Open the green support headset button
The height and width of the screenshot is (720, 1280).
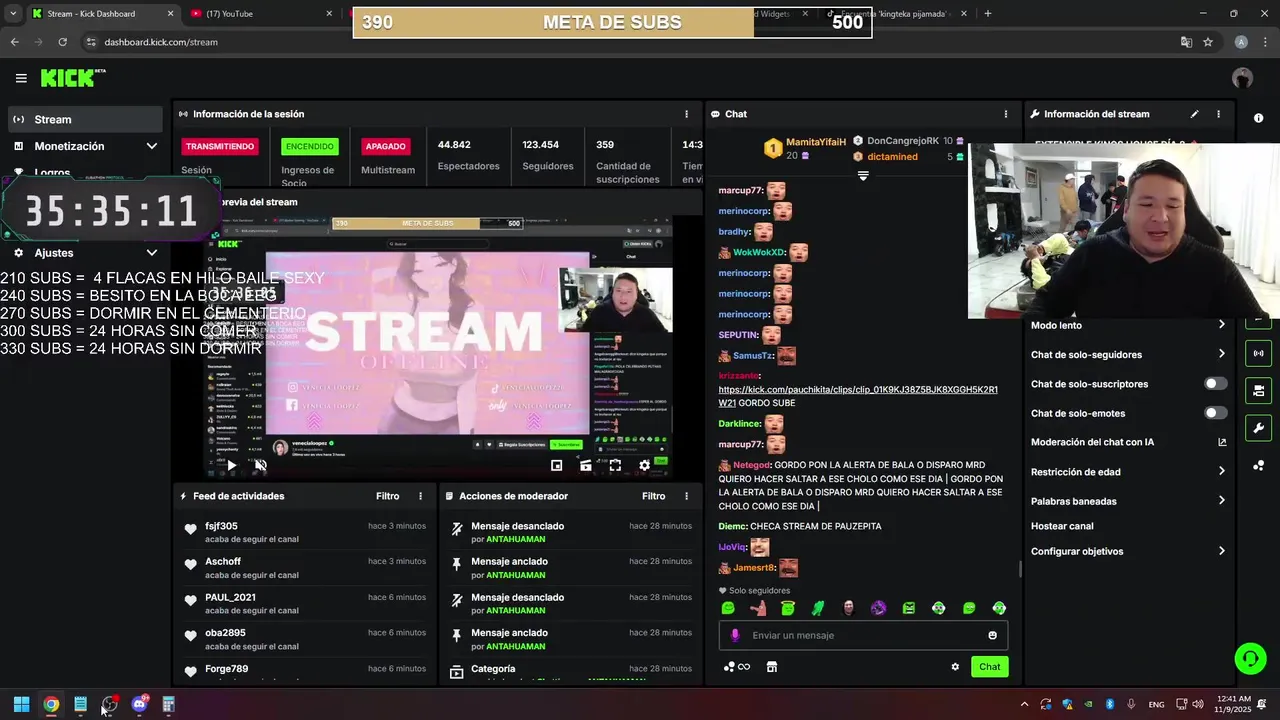click(1250, 658)
